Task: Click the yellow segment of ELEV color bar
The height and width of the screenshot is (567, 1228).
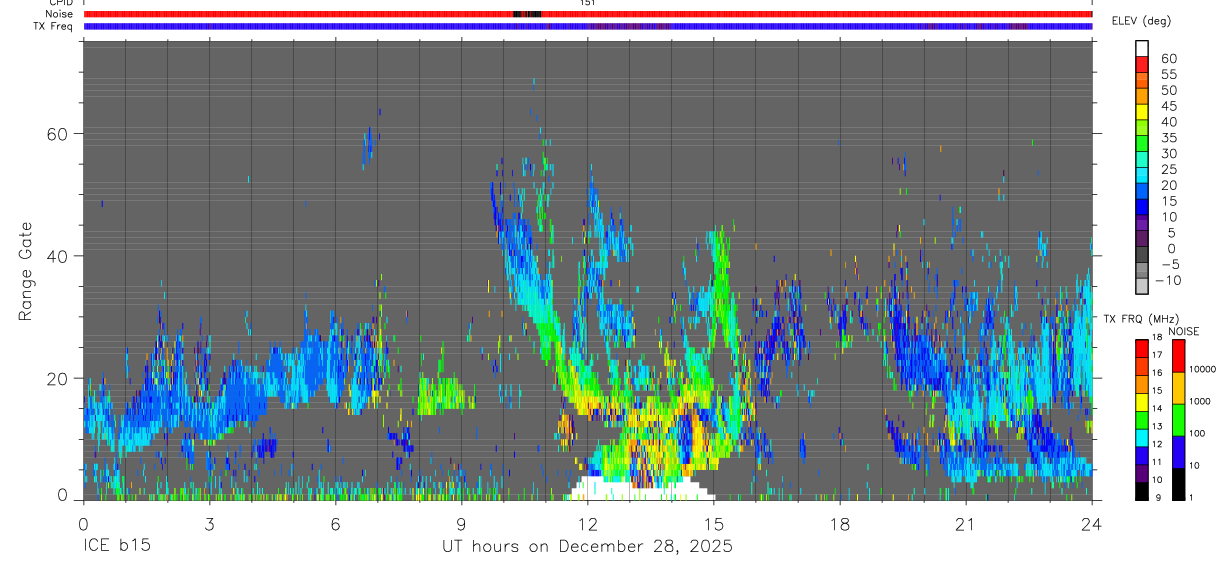Action: click(1142, 112)
